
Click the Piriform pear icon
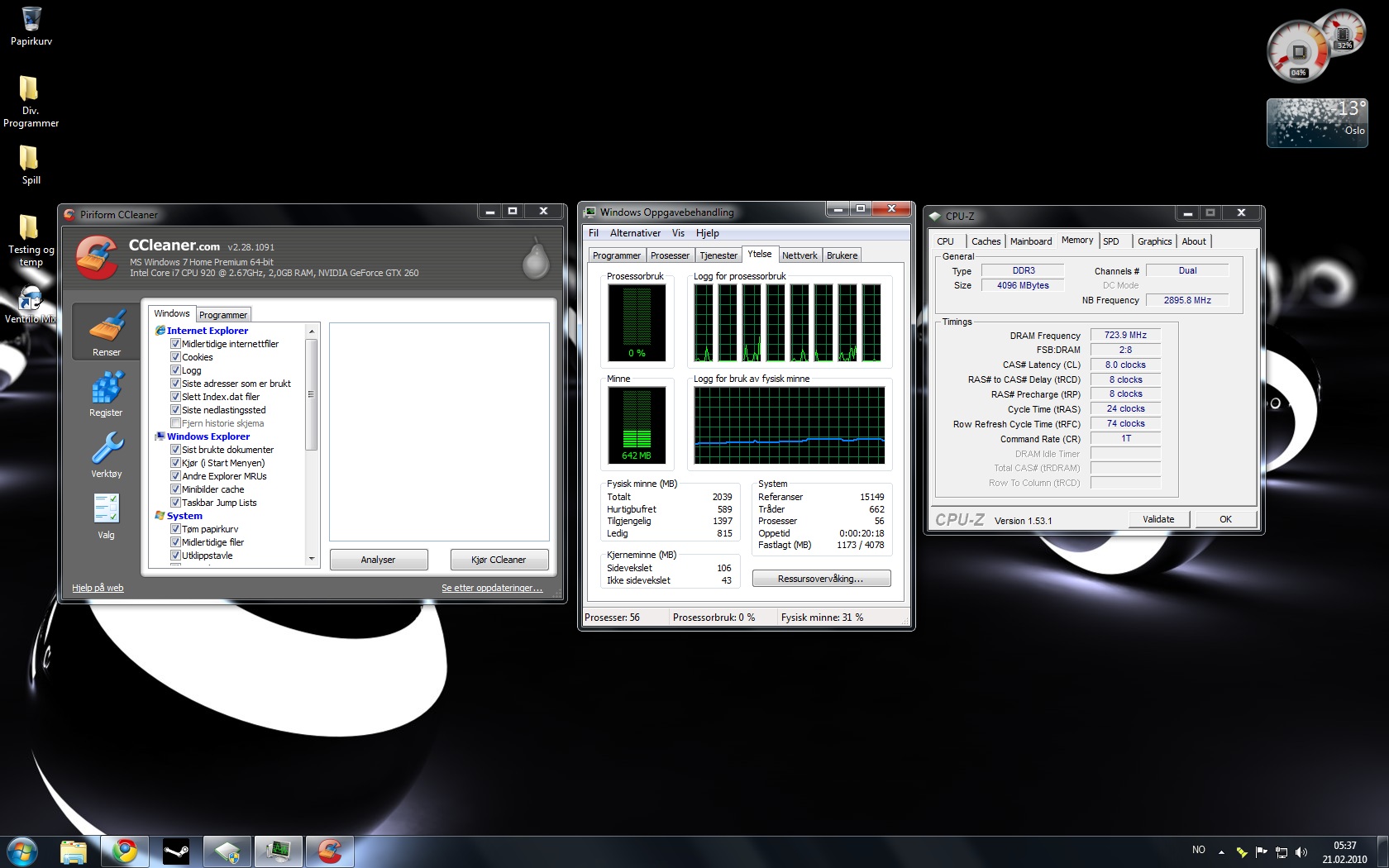pos(536,258)
